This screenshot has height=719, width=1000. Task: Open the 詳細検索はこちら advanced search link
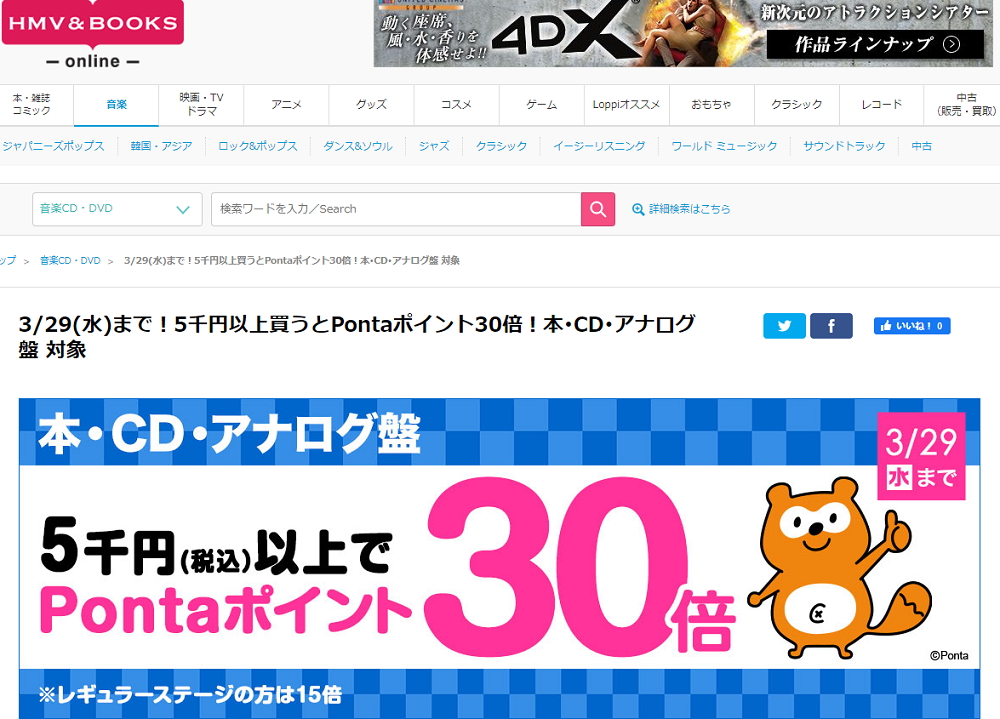point(689,209)
